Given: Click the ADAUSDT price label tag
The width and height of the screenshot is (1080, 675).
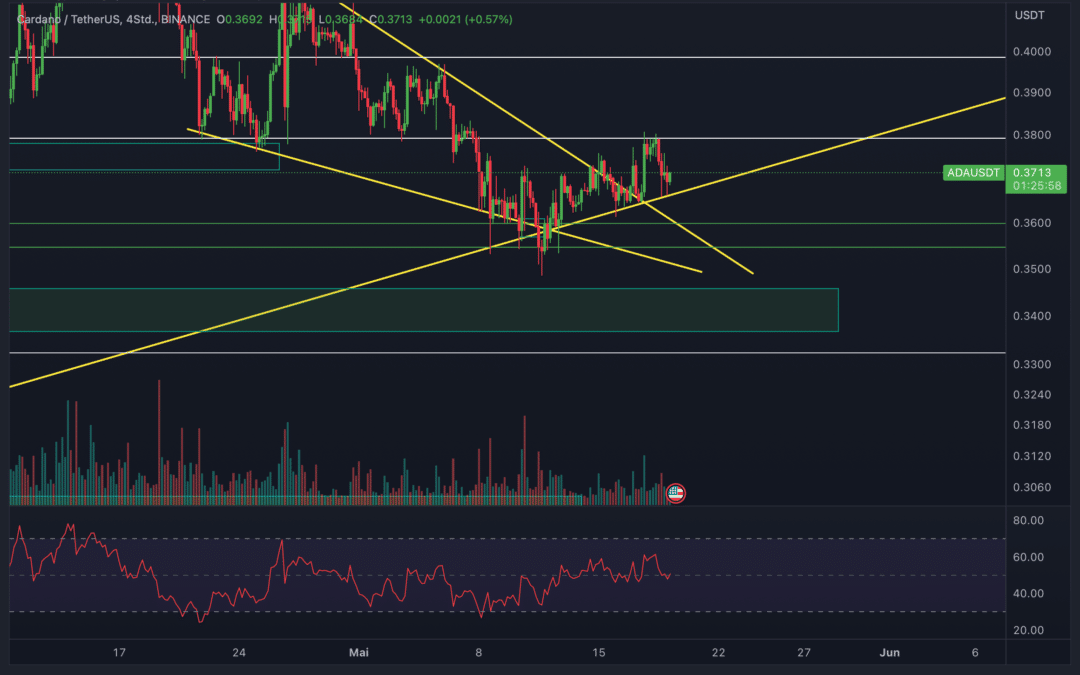Looking at the screenshot, I should pos(973,173).
